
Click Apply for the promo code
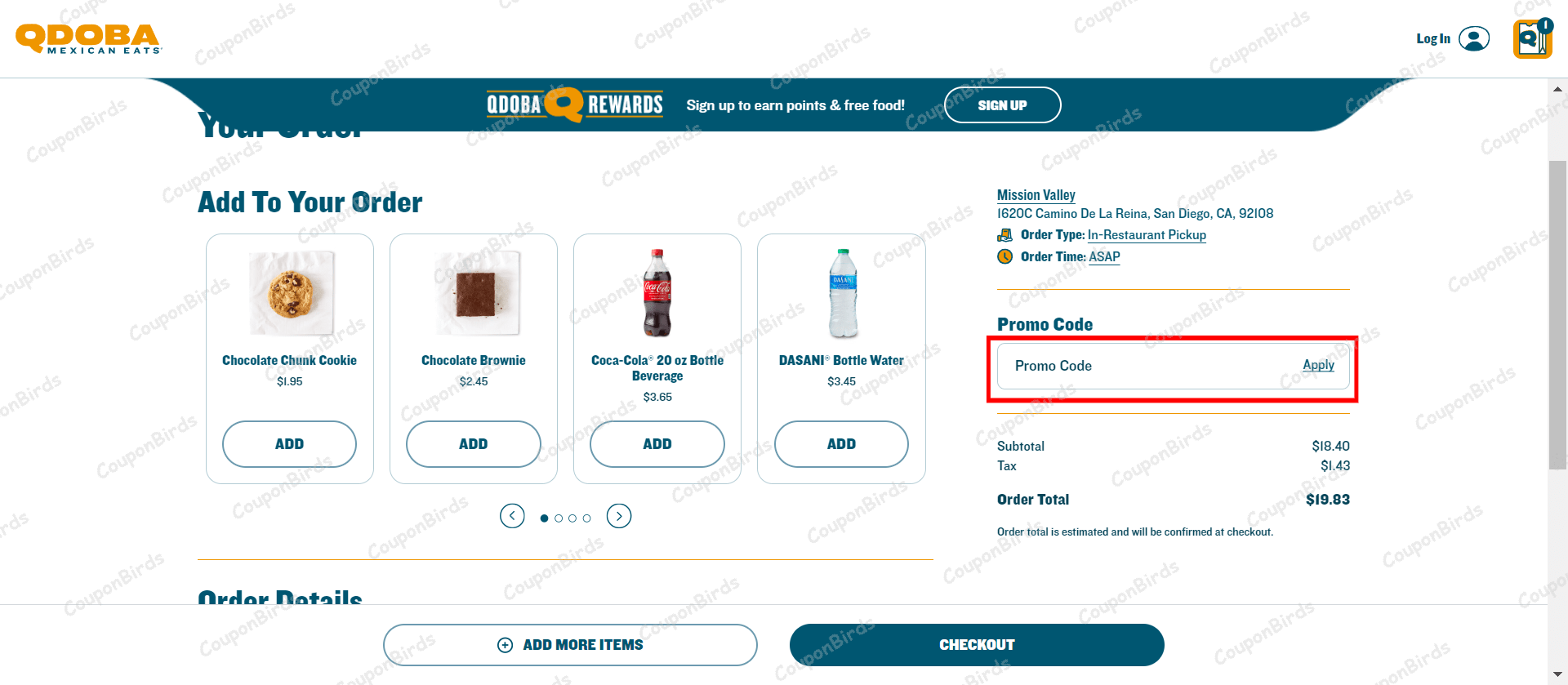coord(1318,365)
